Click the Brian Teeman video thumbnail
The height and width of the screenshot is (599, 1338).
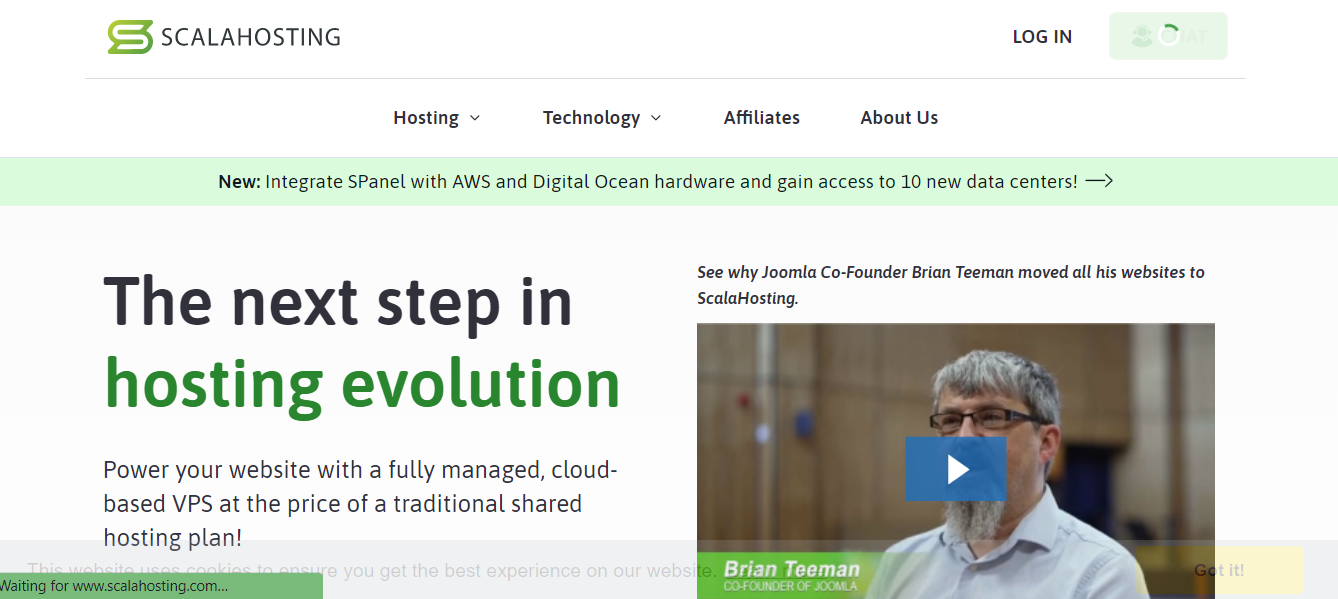pos(956,461)
